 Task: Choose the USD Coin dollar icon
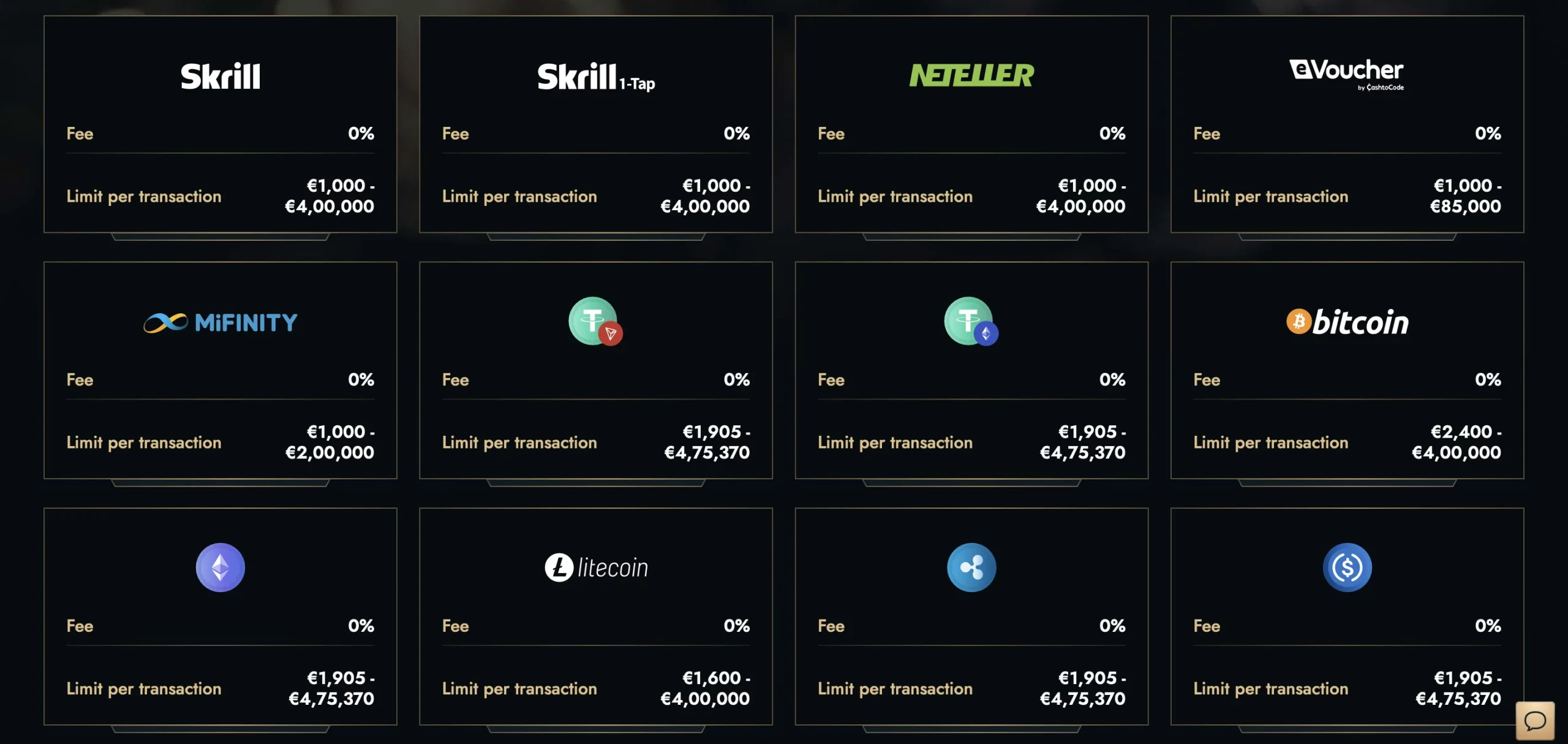pos(1347,567)
